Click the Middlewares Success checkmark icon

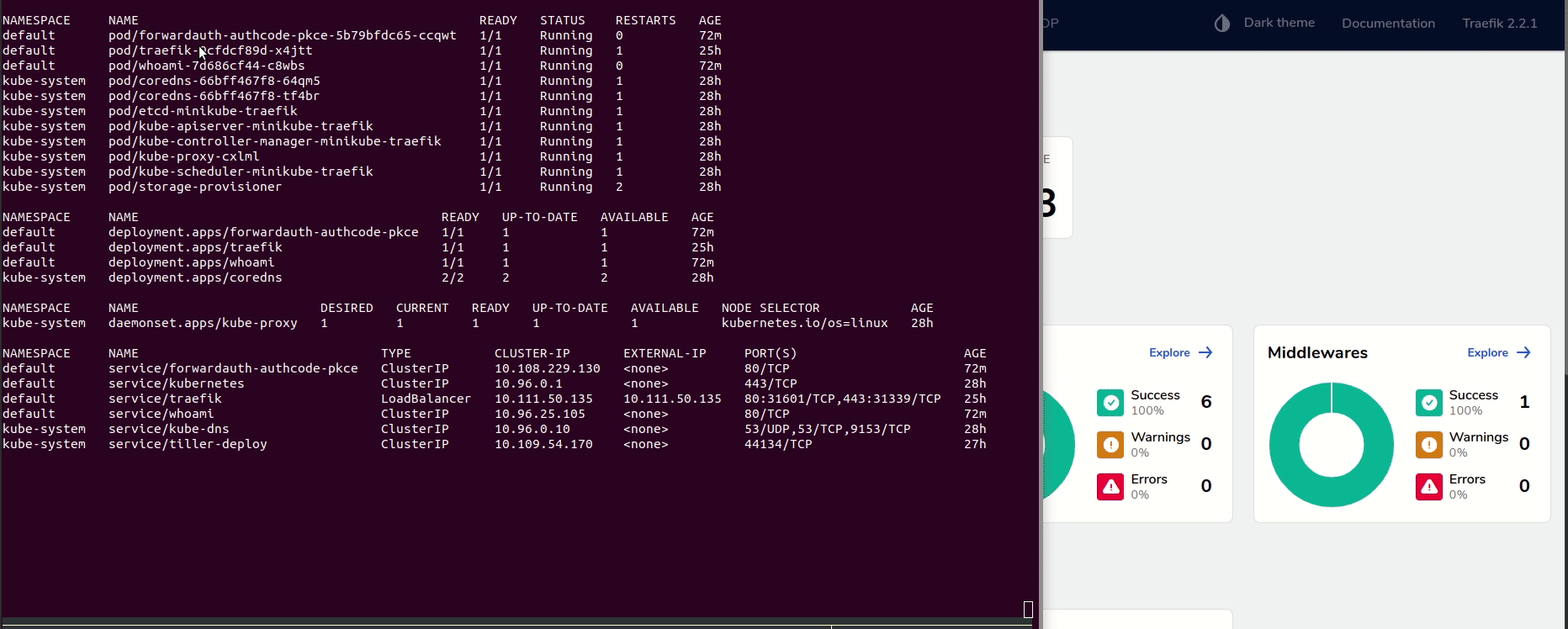(x=1429, y=403)
